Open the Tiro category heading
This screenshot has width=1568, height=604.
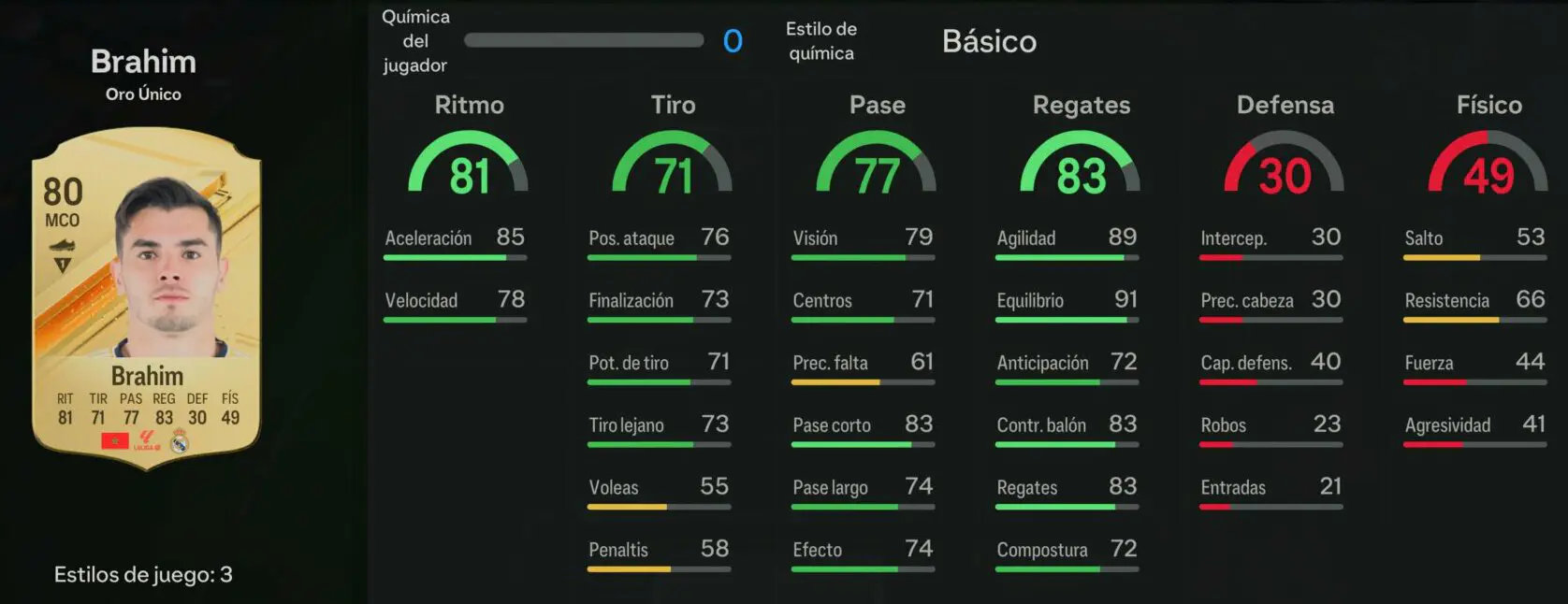pyautogui.click(x=673, y=105)
